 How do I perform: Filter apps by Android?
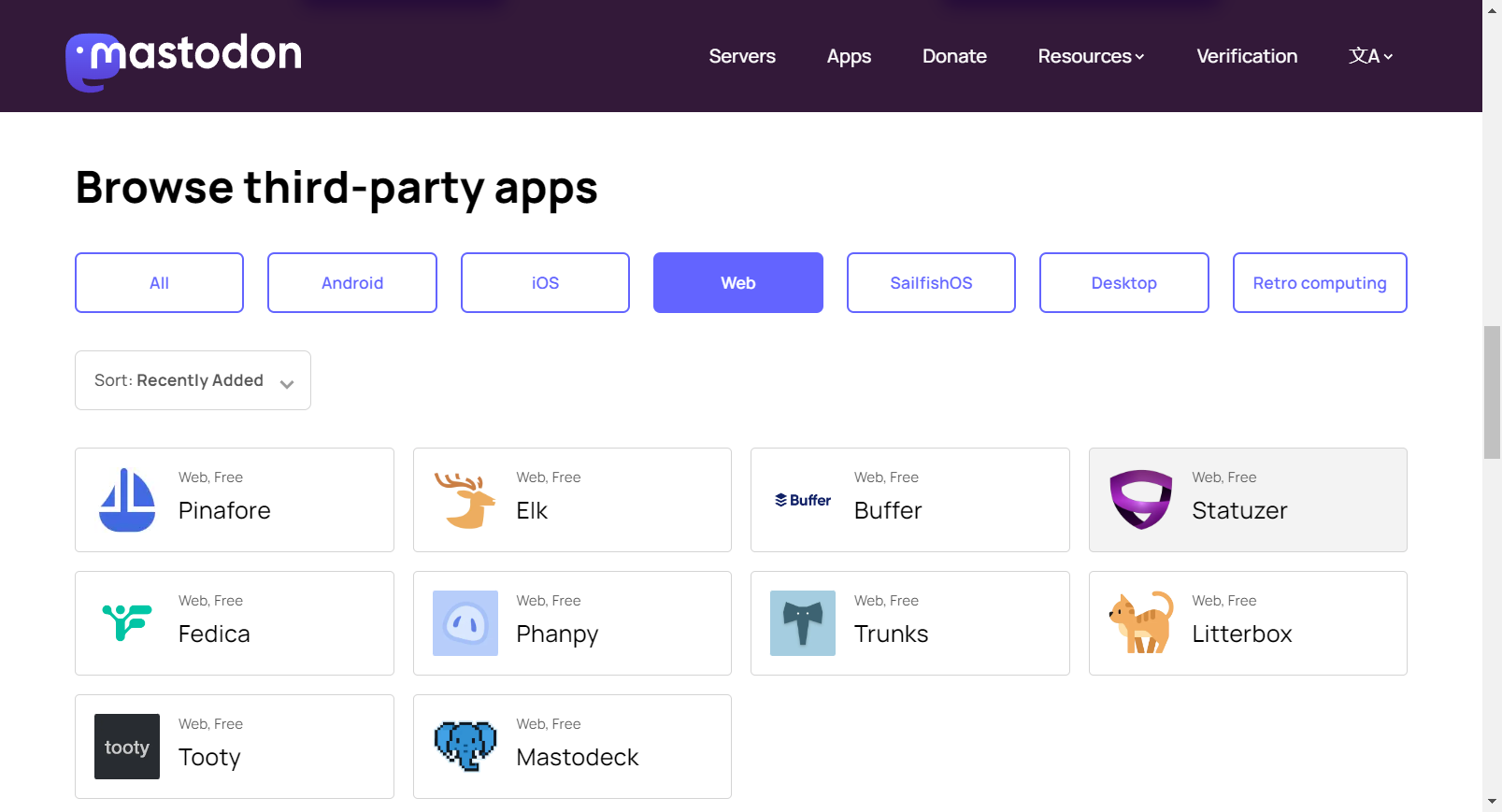coord(352,282)
